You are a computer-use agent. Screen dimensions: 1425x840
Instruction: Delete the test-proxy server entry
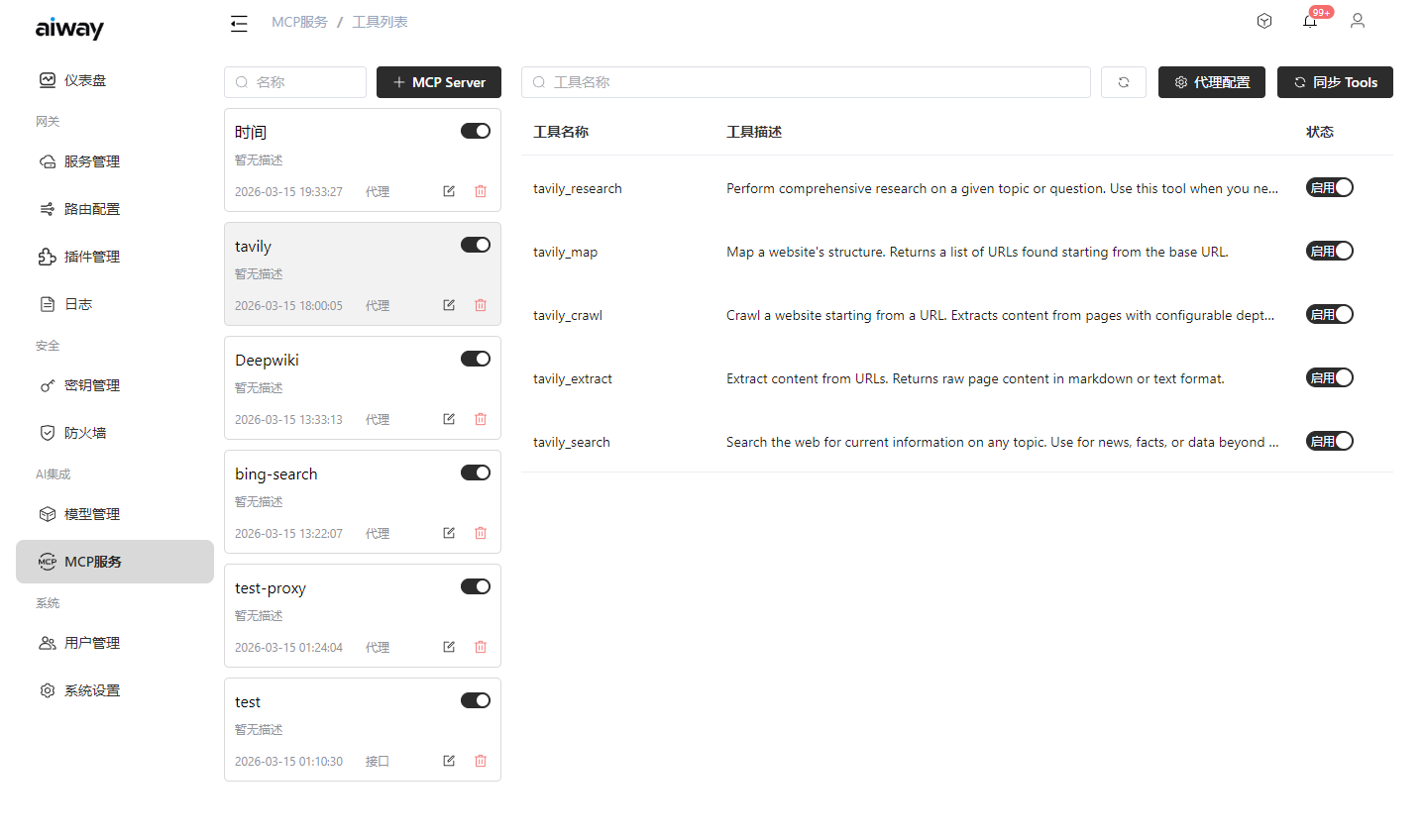tap(481, 647)
